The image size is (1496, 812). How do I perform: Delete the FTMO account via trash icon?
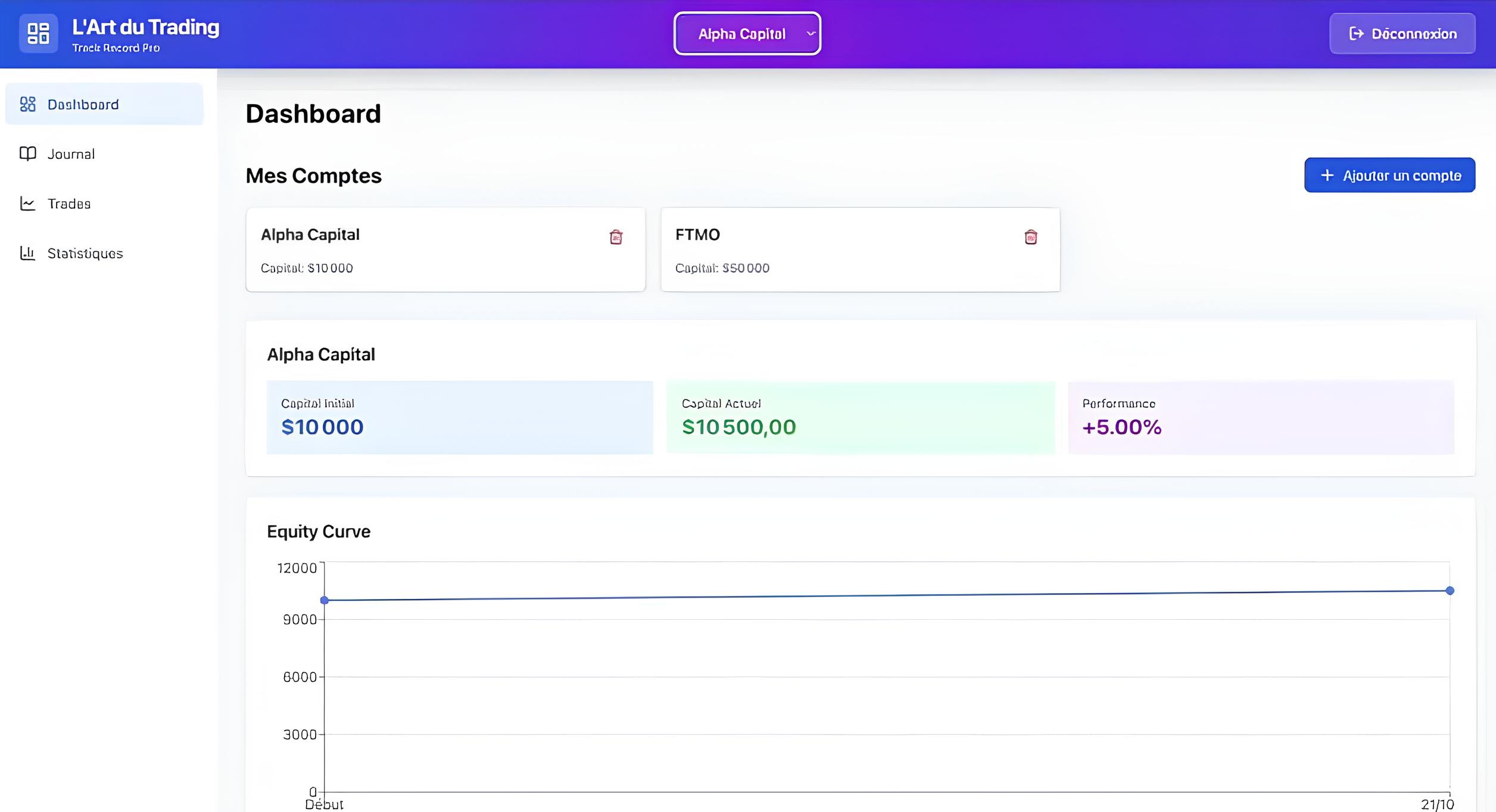tap(1030, 237)
